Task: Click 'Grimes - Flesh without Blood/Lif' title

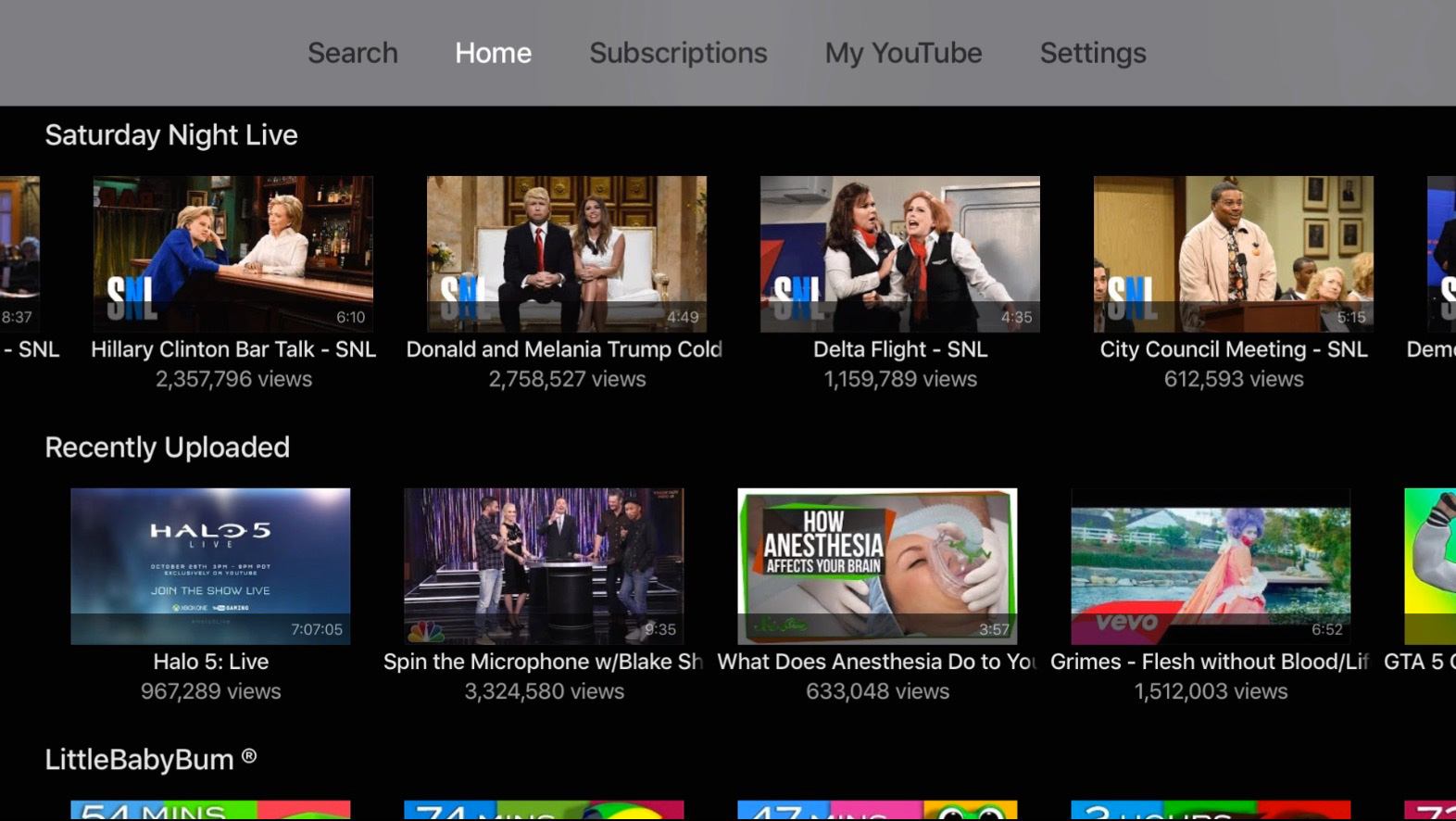Action: coord(1210,662)
